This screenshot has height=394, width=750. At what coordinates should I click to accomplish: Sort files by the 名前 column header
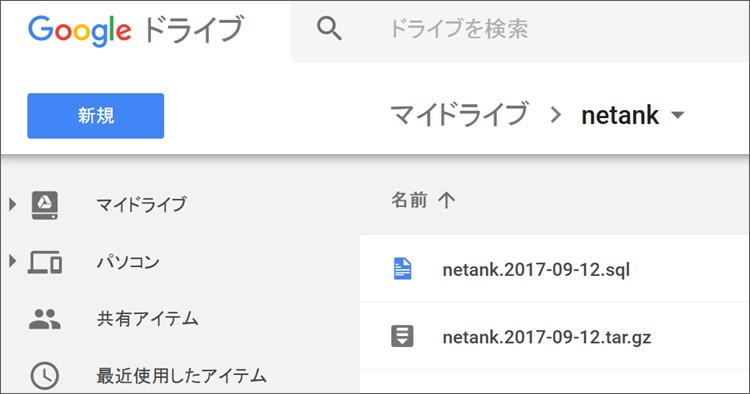coord(409,200)
